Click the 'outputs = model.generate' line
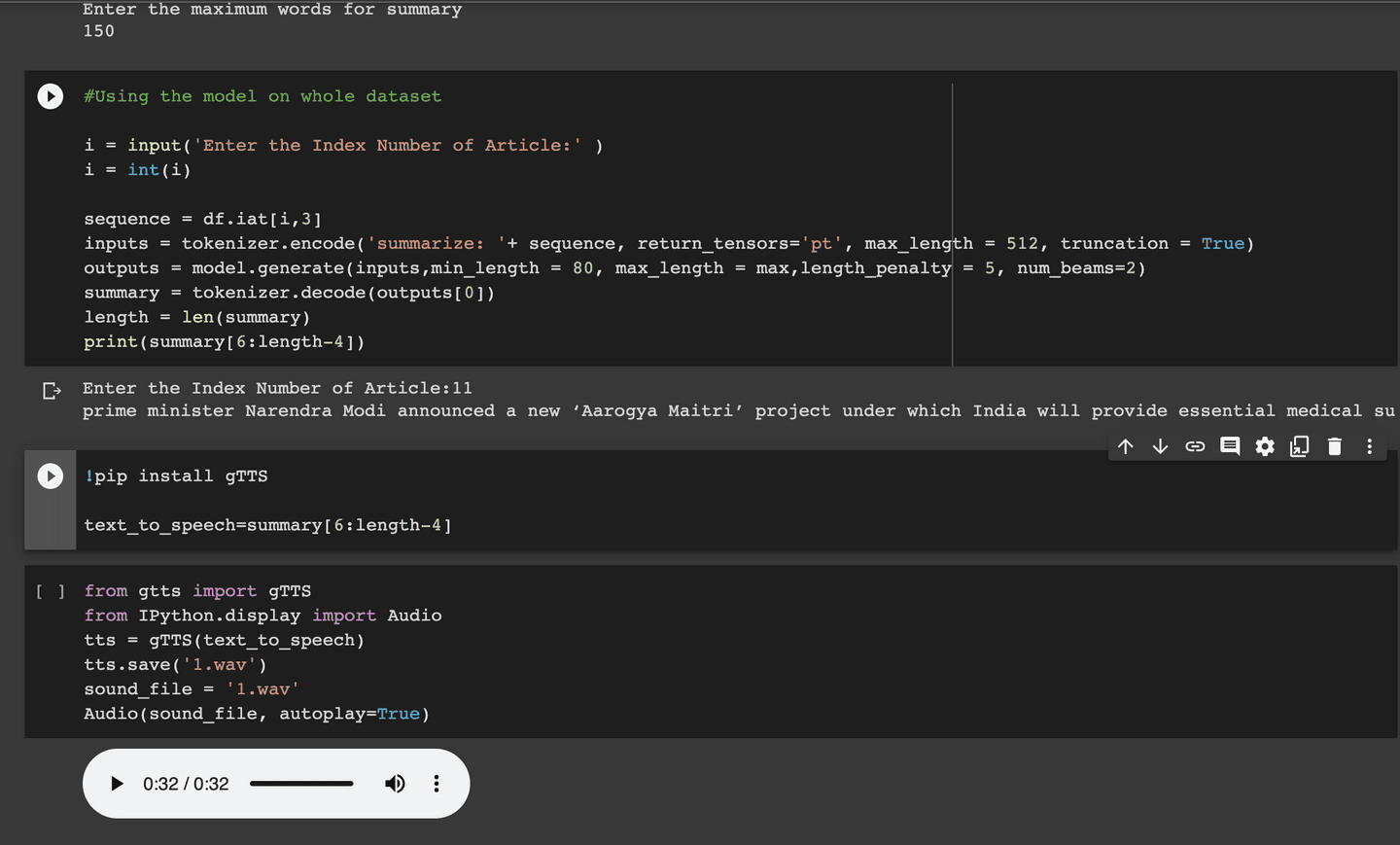Image resolution: width=1400 pixels, height=845 pixels. coord(614,268)
